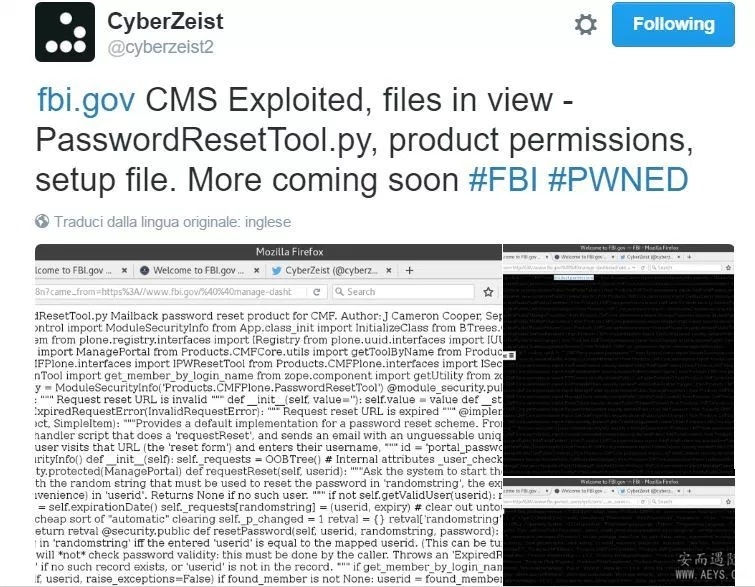Viewport: 755px width, 587px height.
Task: Open the #FBI hashtag
Action: (503, 180)
